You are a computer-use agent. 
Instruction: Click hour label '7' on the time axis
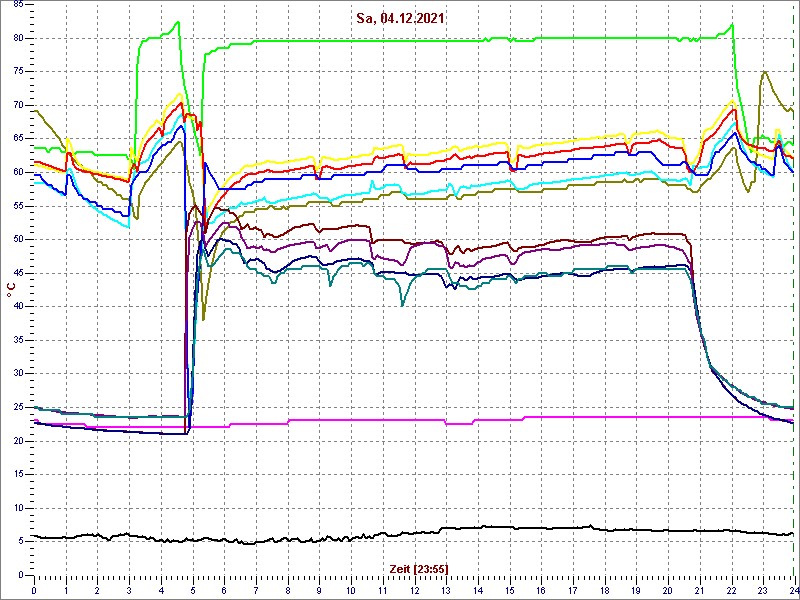tap(256, 592)
